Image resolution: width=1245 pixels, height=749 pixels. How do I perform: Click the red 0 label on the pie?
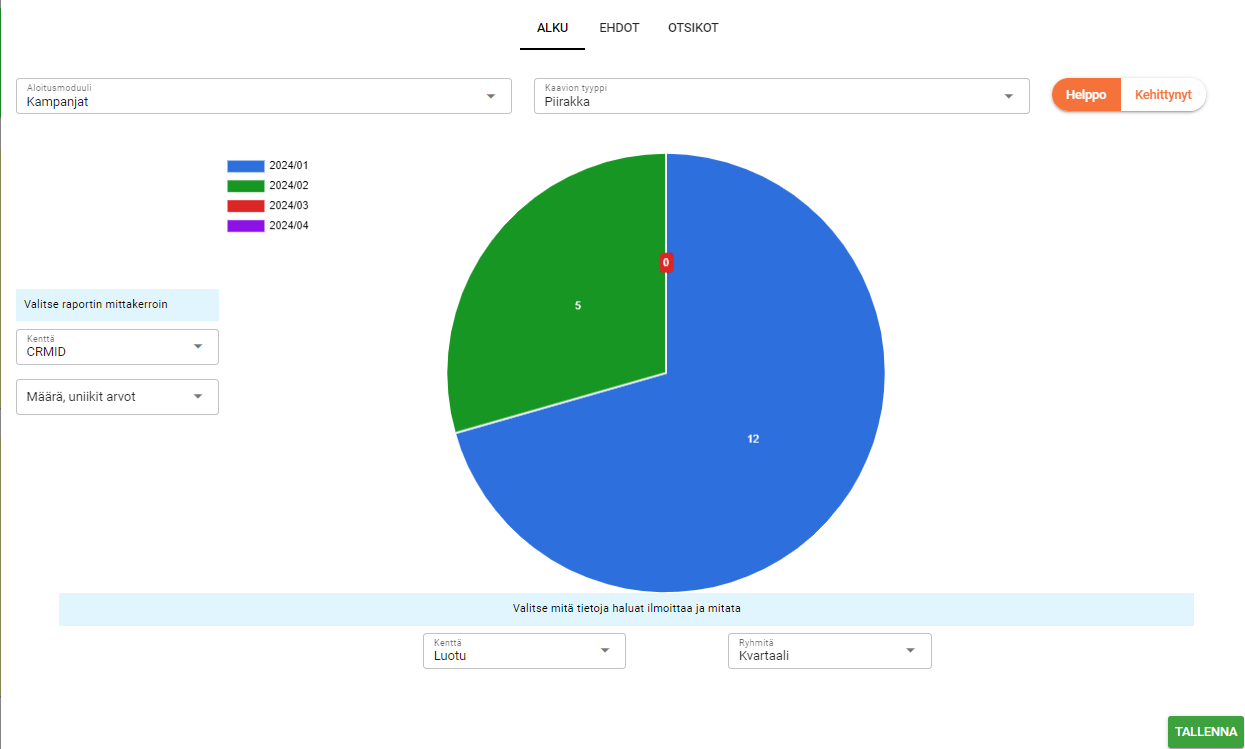click(666, 263)
